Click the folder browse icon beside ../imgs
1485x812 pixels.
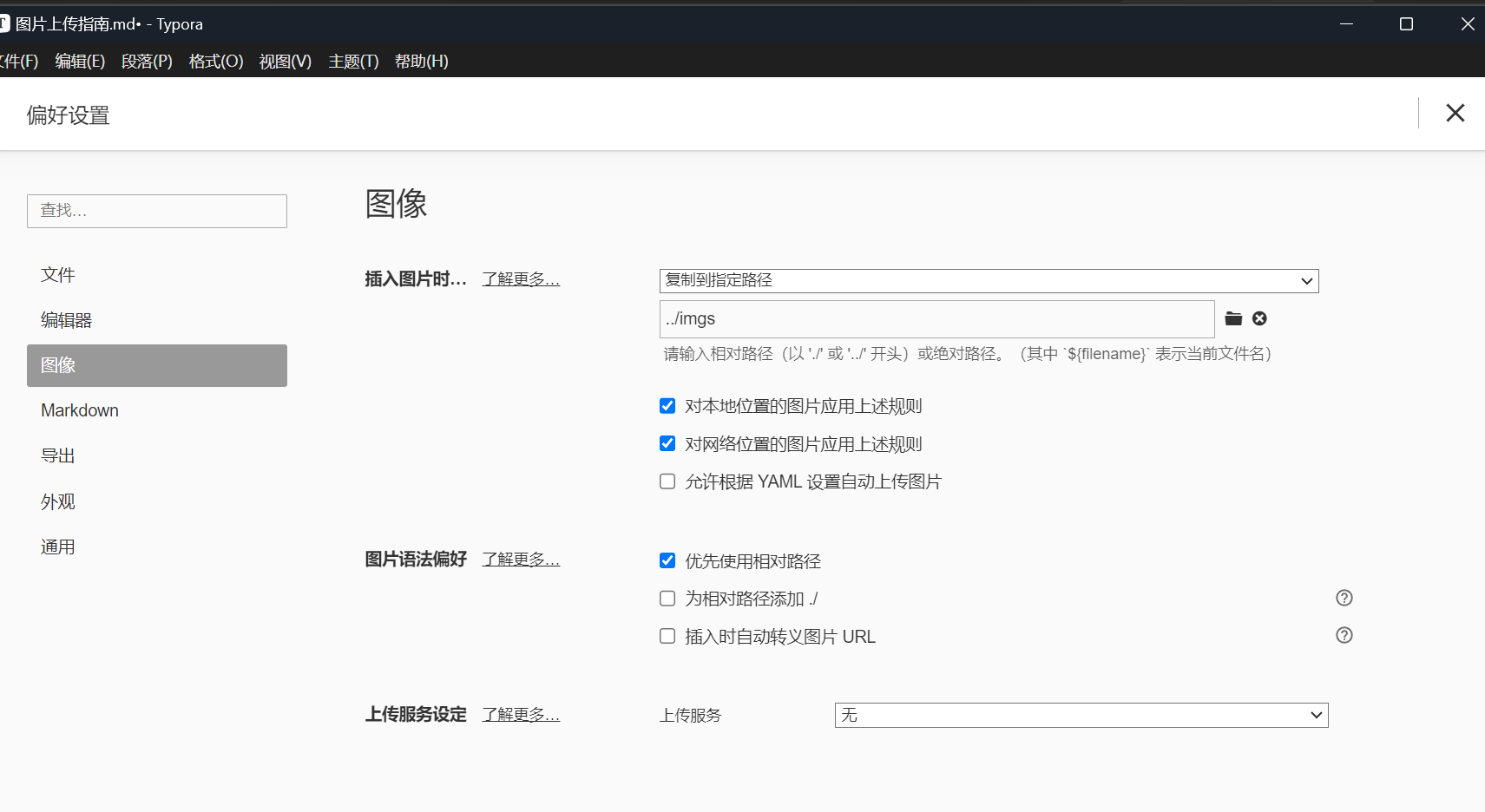click(x=1233, y=318)
